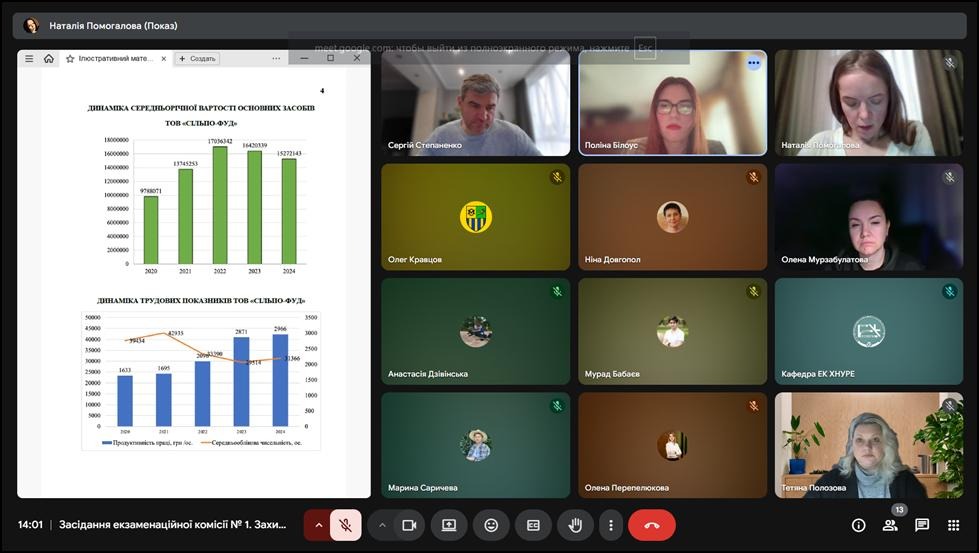The width and height of the screenshot is (979, 553).
Task: Open meeting details info icon
Action: point(858,525)
